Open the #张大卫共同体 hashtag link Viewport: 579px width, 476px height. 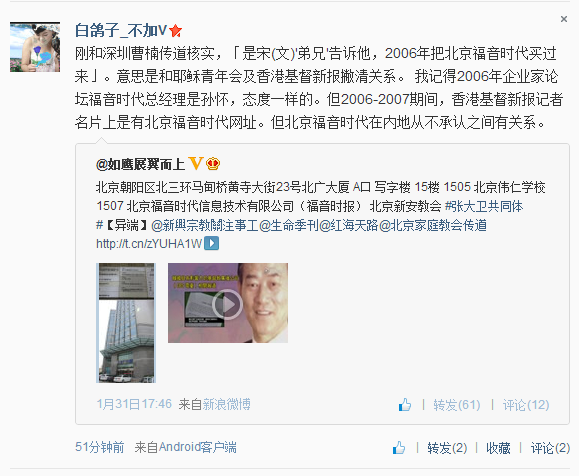tap(484, 206)
